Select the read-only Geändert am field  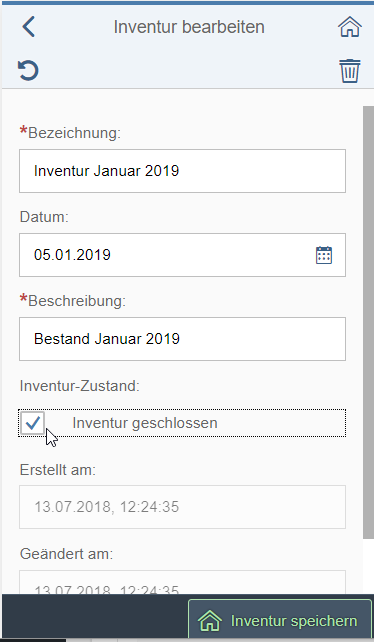click(x=182, y=582)
